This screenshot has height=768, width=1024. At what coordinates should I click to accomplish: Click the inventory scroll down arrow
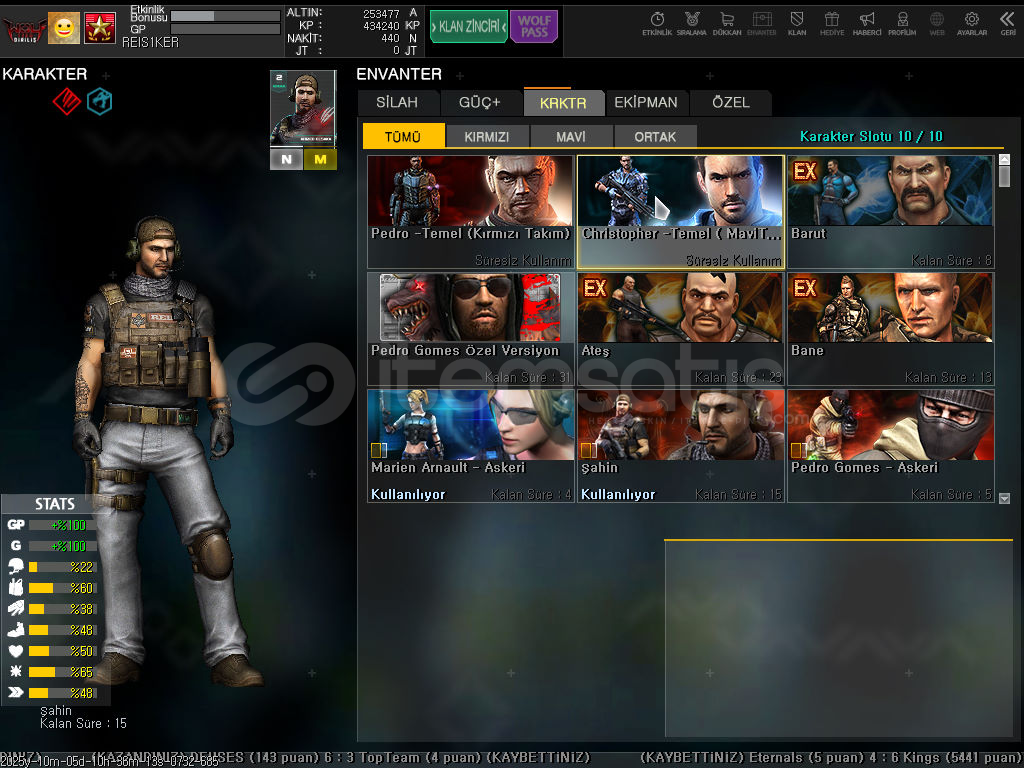coord(1004,498)
